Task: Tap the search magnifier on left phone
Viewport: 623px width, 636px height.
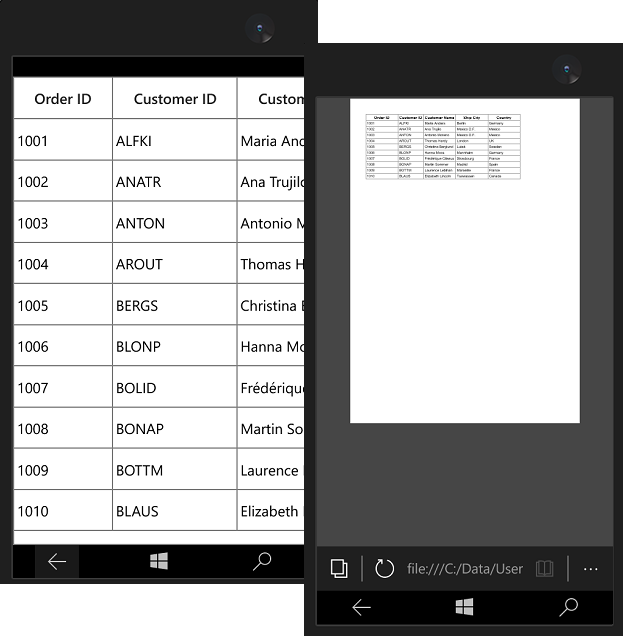Action: (262, 561)
